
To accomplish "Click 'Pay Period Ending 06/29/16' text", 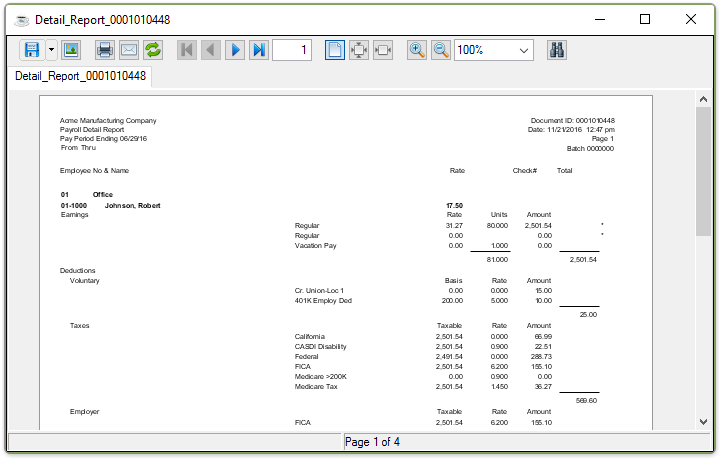I will tap(103, 138).
